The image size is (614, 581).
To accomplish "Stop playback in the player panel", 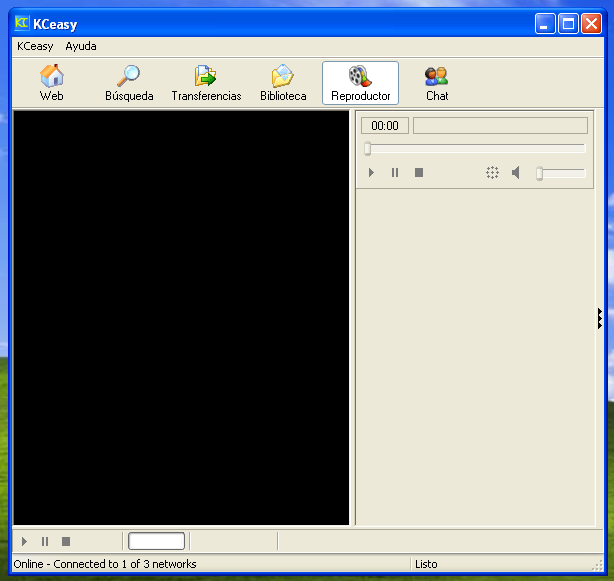I will tap(419, 173).
